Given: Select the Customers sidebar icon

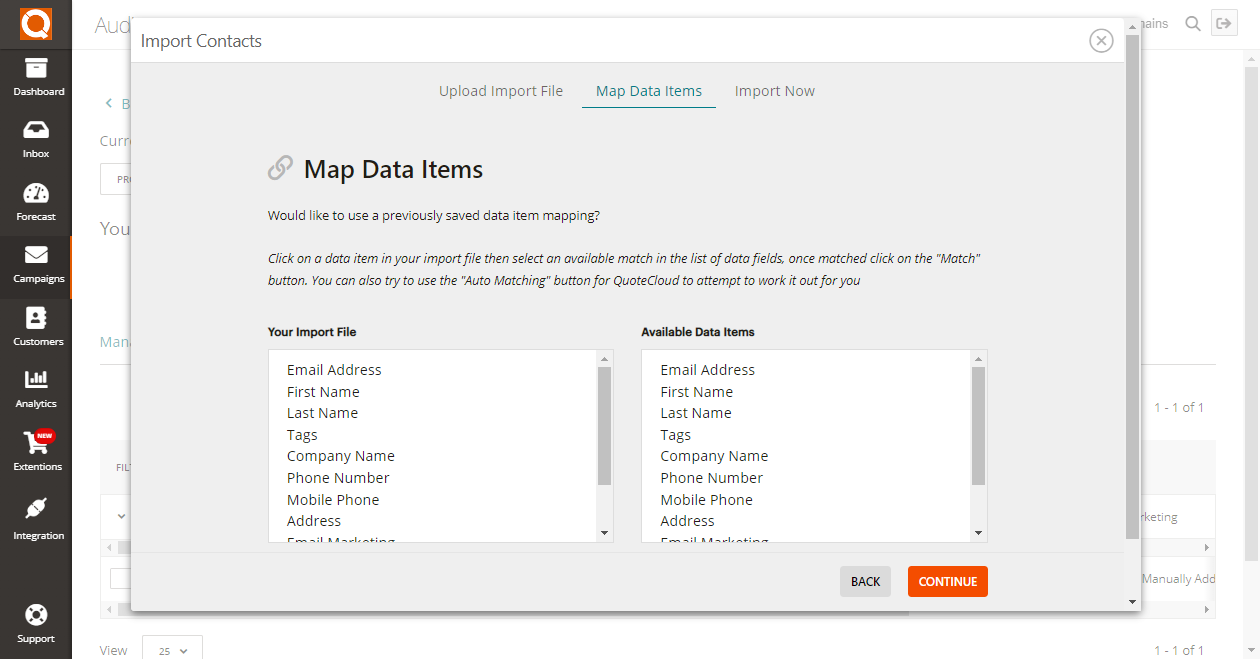Looking at the screenshot, I should tap(36, 319).
